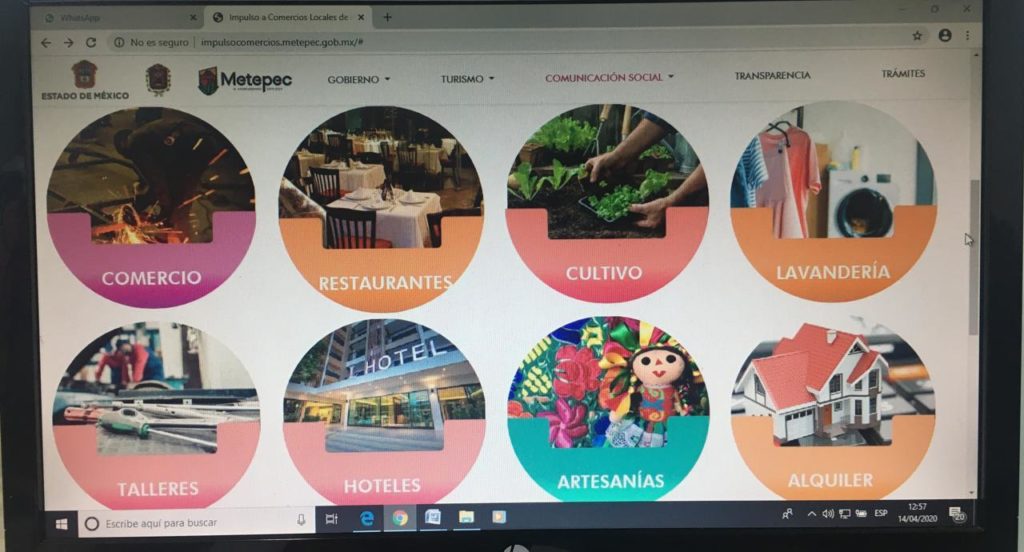Expand the Gobierno dropdown menu
Image resolution: width=1024 pixels, height=552 pixels.
pyautogui.click(x=359, y=79)
